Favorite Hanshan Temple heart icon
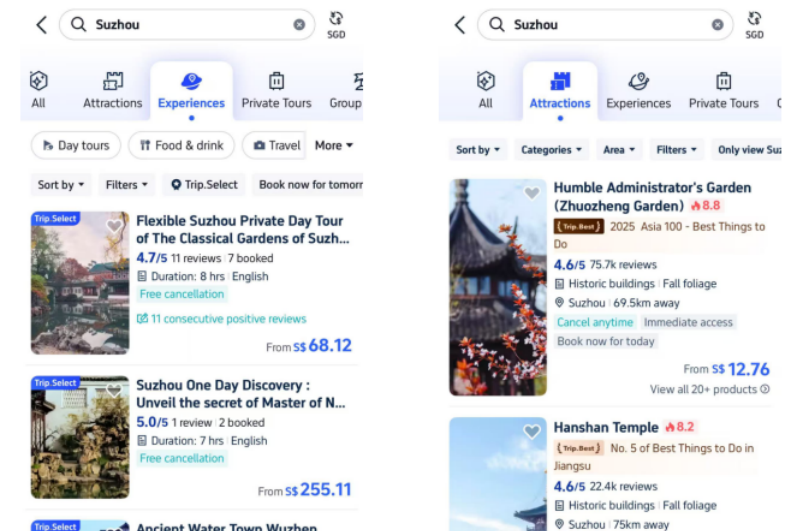 tap(532, 431)
